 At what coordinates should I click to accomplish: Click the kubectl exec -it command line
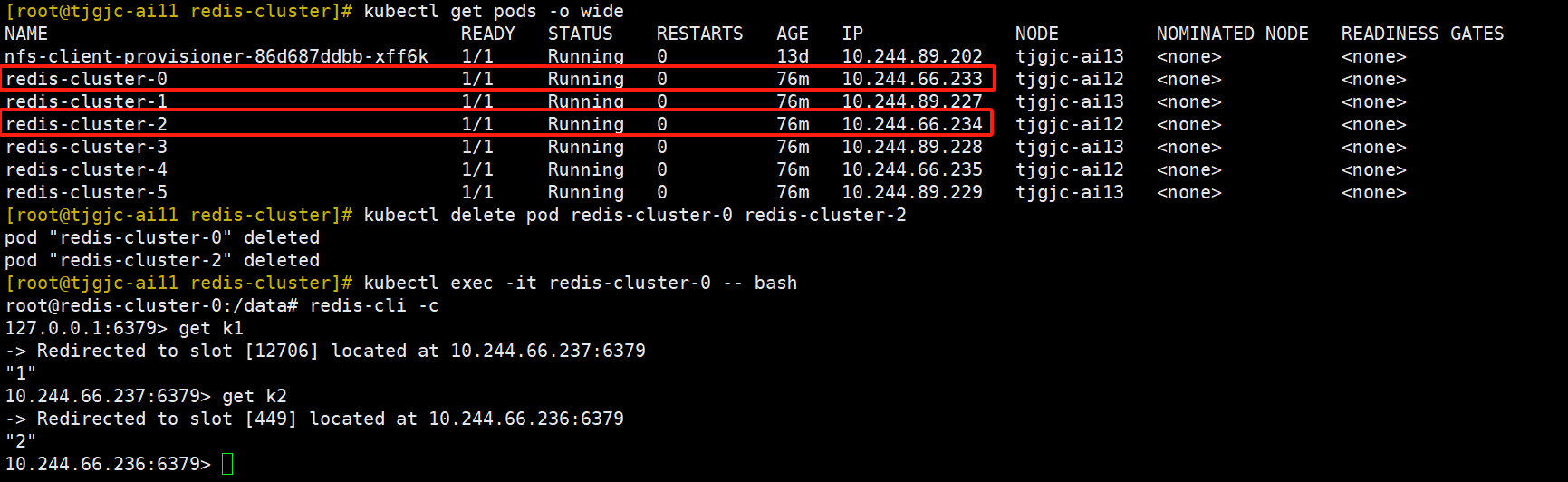click(581, 283)
